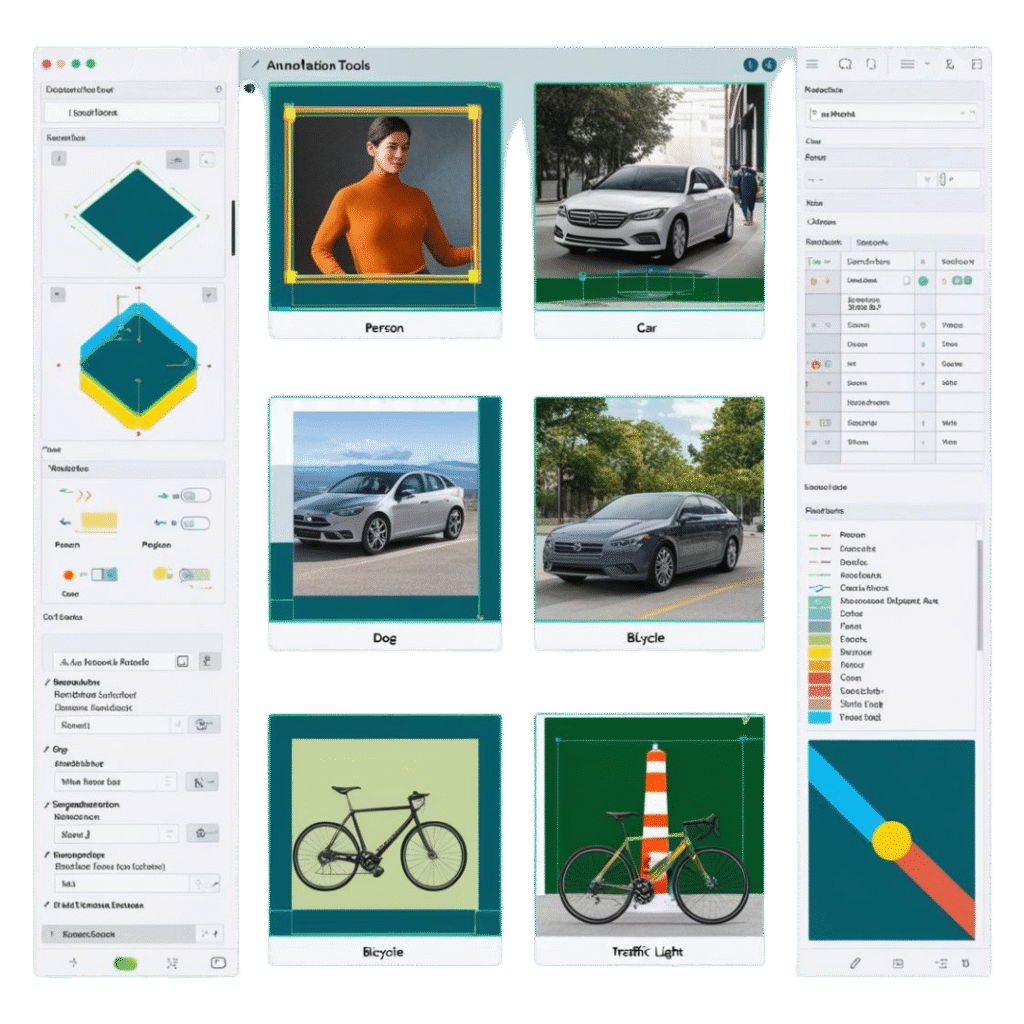Toggle the upper switch in the left panel's tool options

pyautogui.click(x=195, y=495)
